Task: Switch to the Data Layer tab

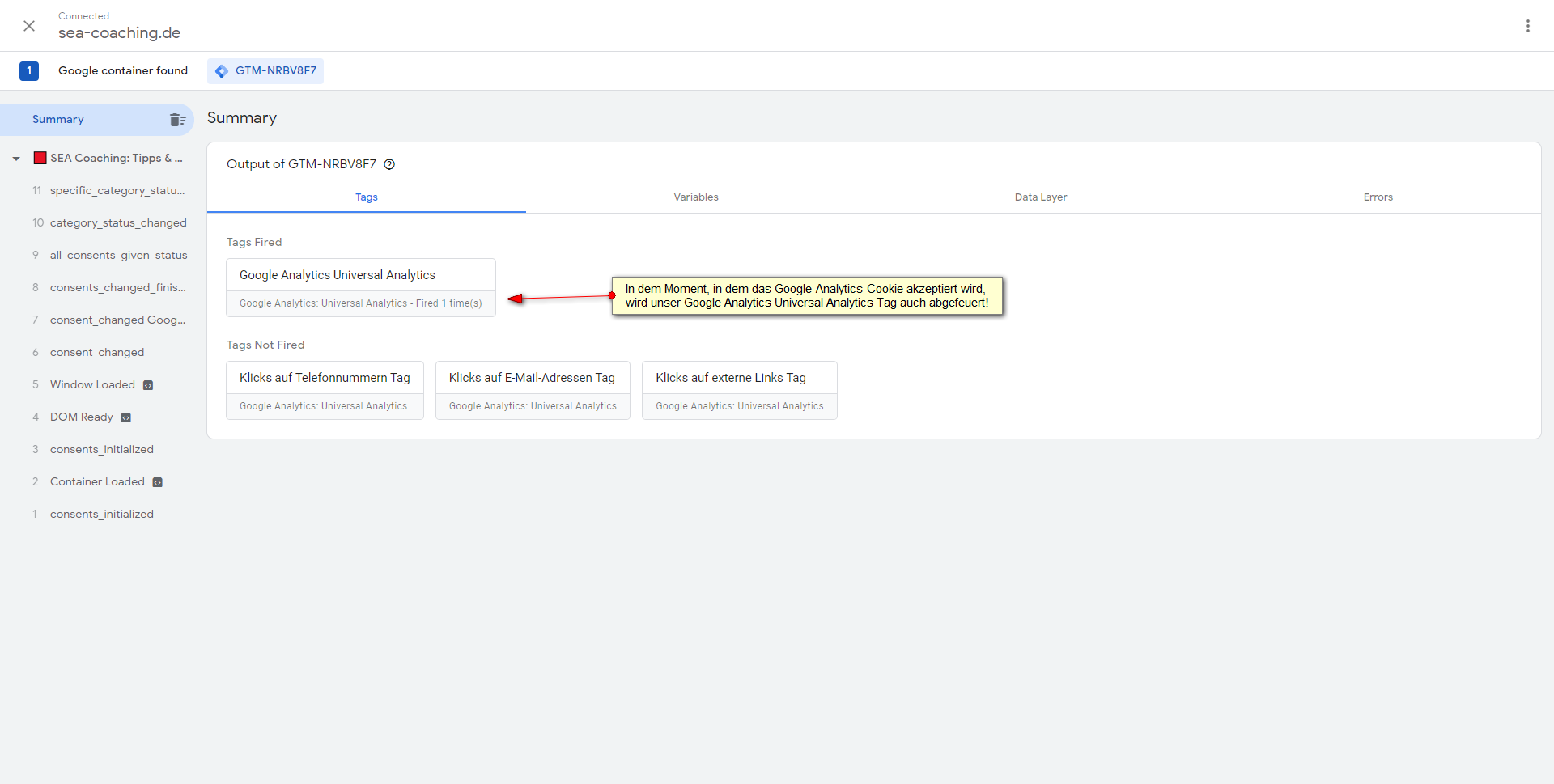Action: click(x=1041, y=197)
